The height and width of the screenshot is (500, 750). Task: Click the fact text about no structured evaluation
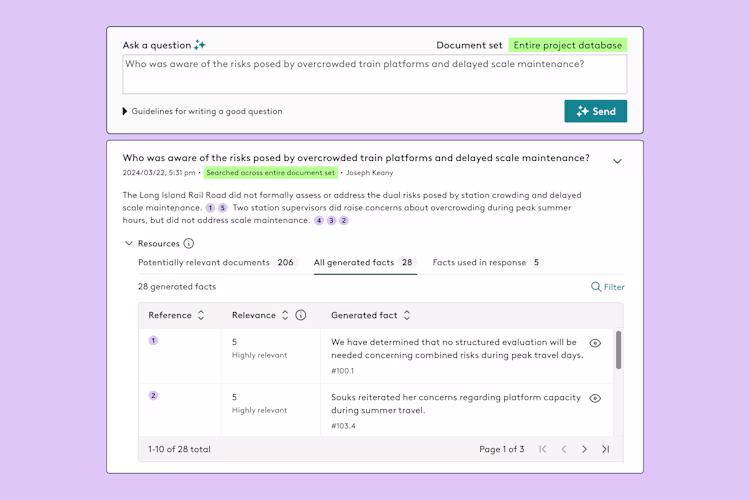tap(457, 348)
